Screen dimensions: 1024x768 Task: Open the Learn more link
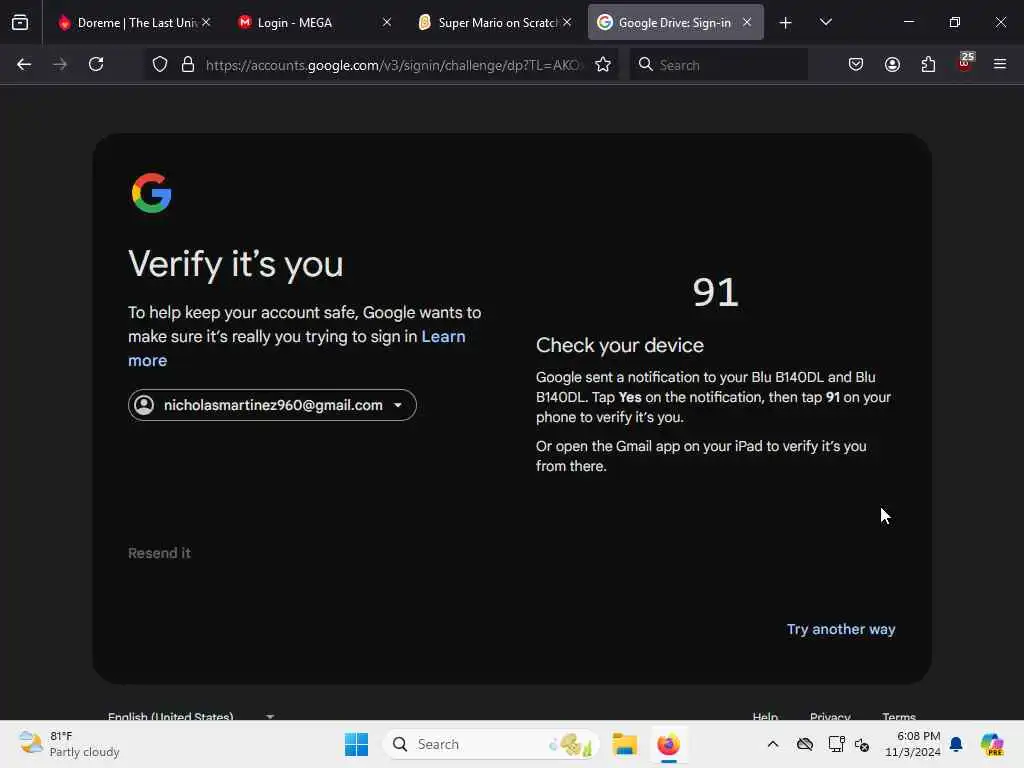coord(296,348)
